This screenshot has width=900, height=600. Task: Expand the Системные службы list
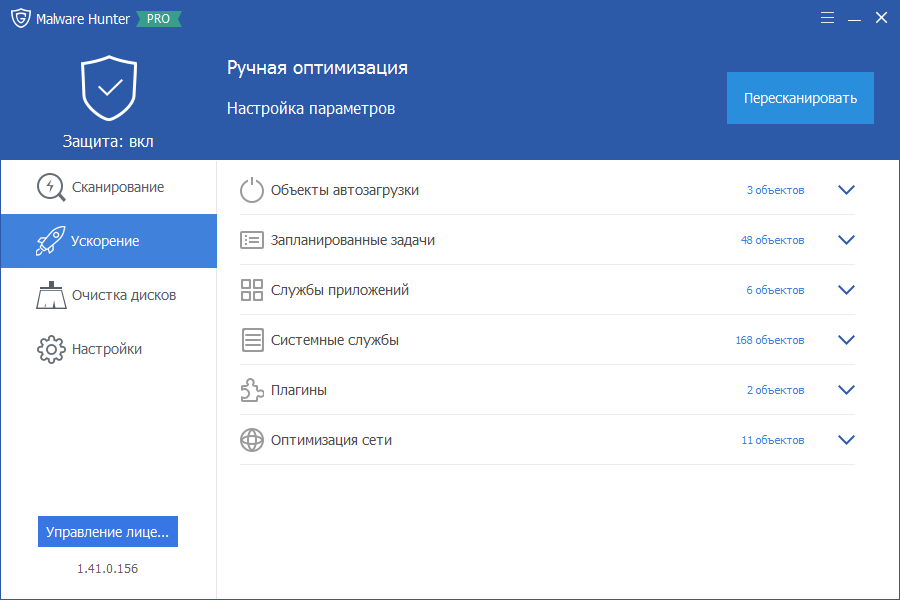[846, 339]
